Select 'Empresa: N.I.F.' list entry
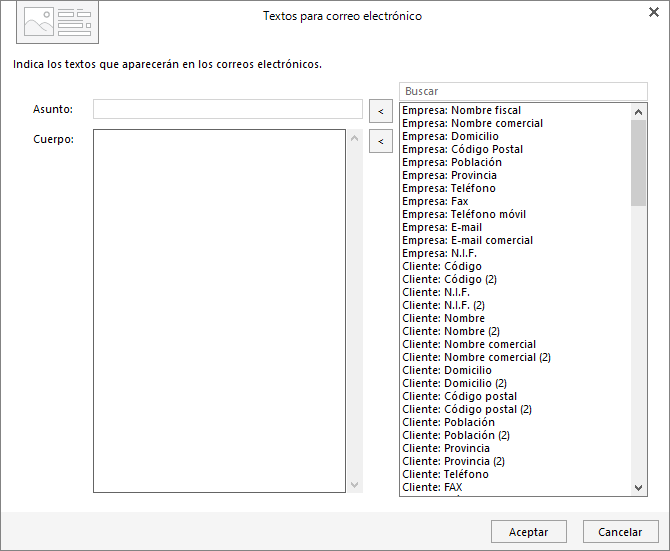The width and height of the screenshot is (670, 551). pyautogui.click(x=516, y=253)
